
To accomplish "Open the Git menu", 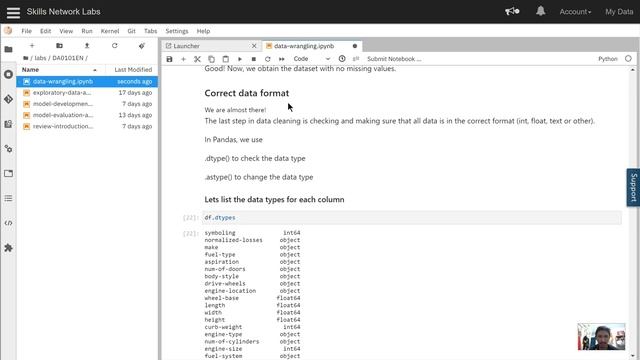I will tap(131, 31).
